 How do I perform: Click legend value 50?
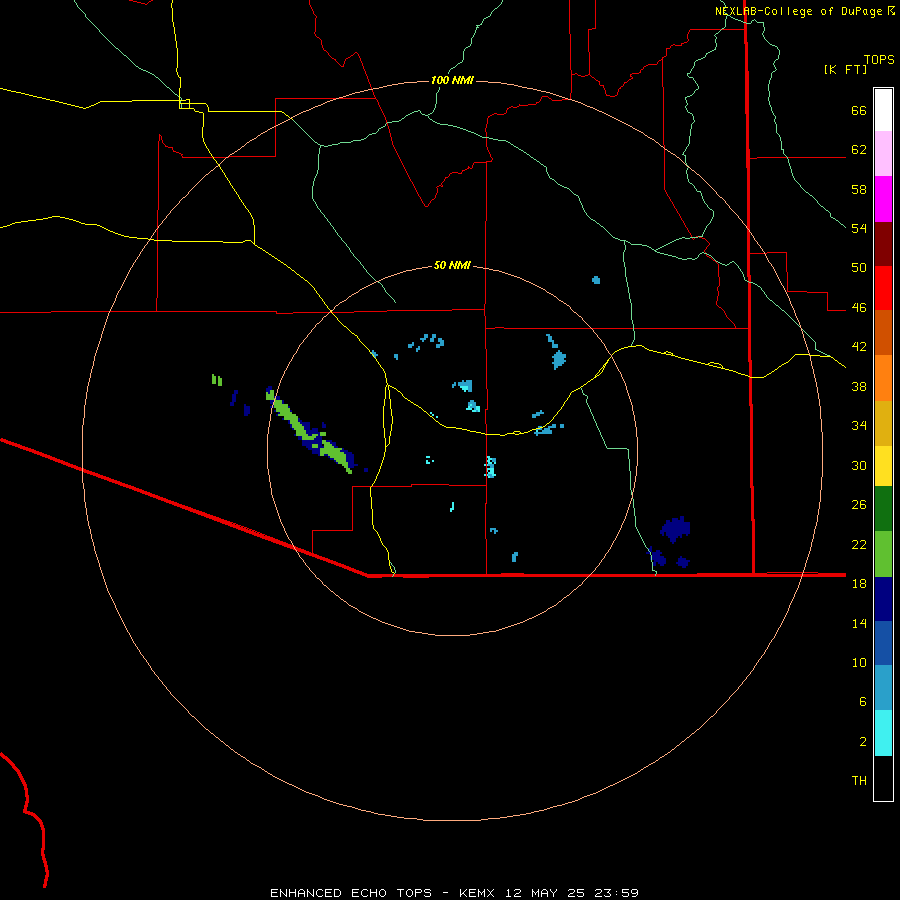(x=859, y=268)
